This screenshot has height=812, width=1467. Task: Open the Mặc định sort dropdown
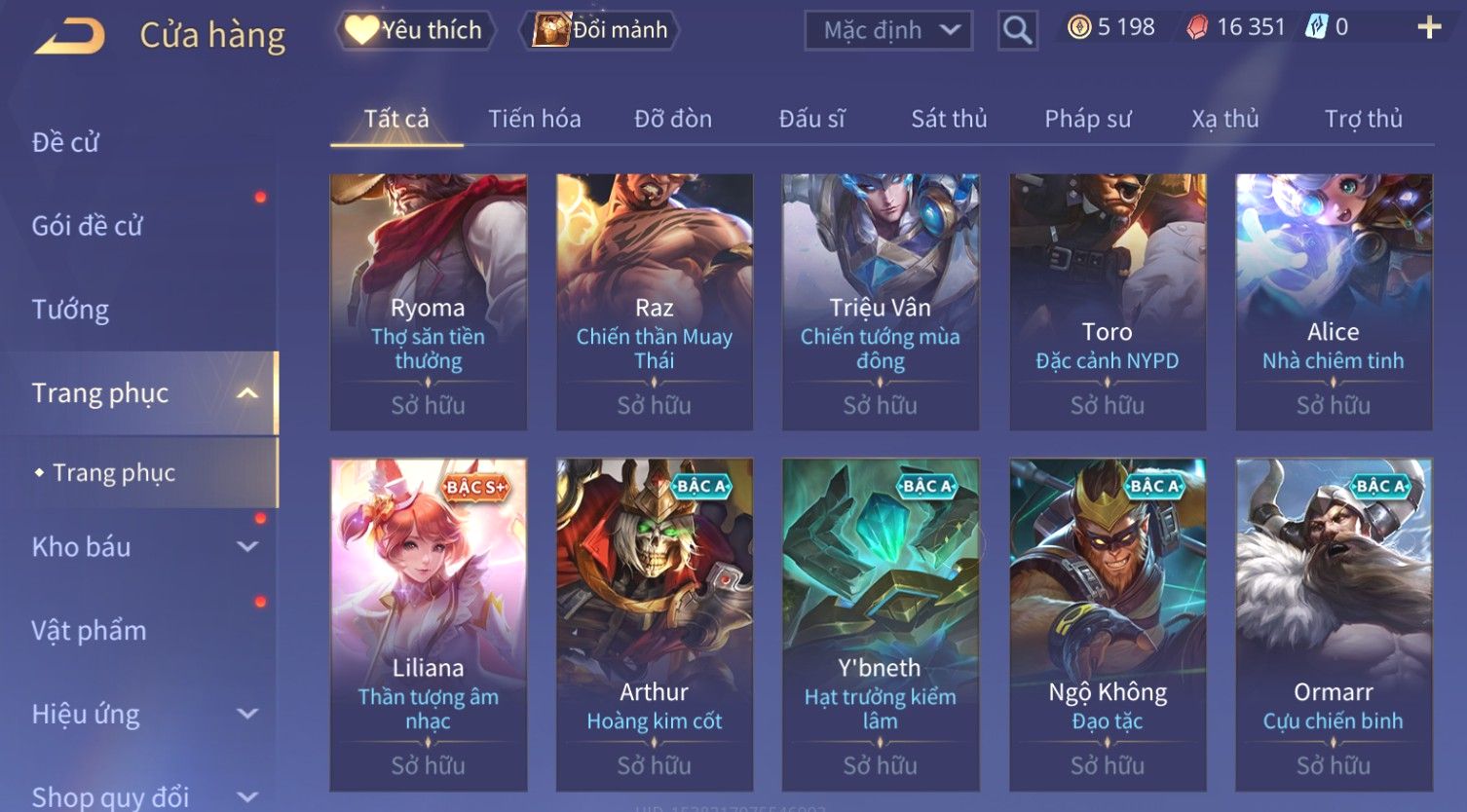pos(888,31)
